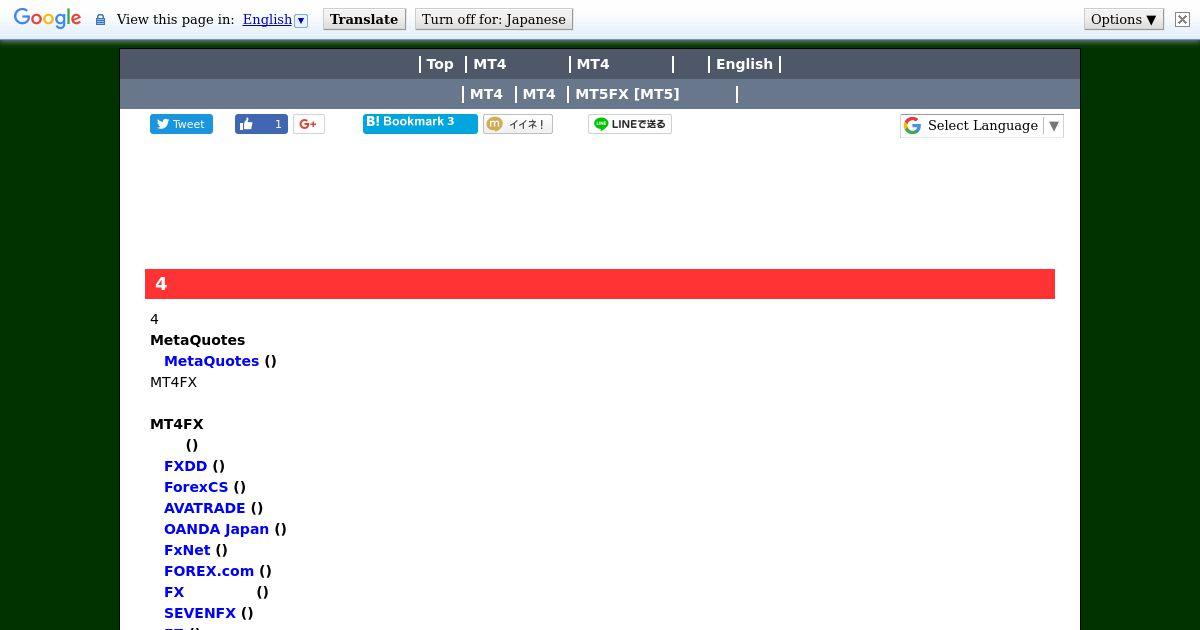
Task: Go to the Top page
Action: tap(440, 64)
